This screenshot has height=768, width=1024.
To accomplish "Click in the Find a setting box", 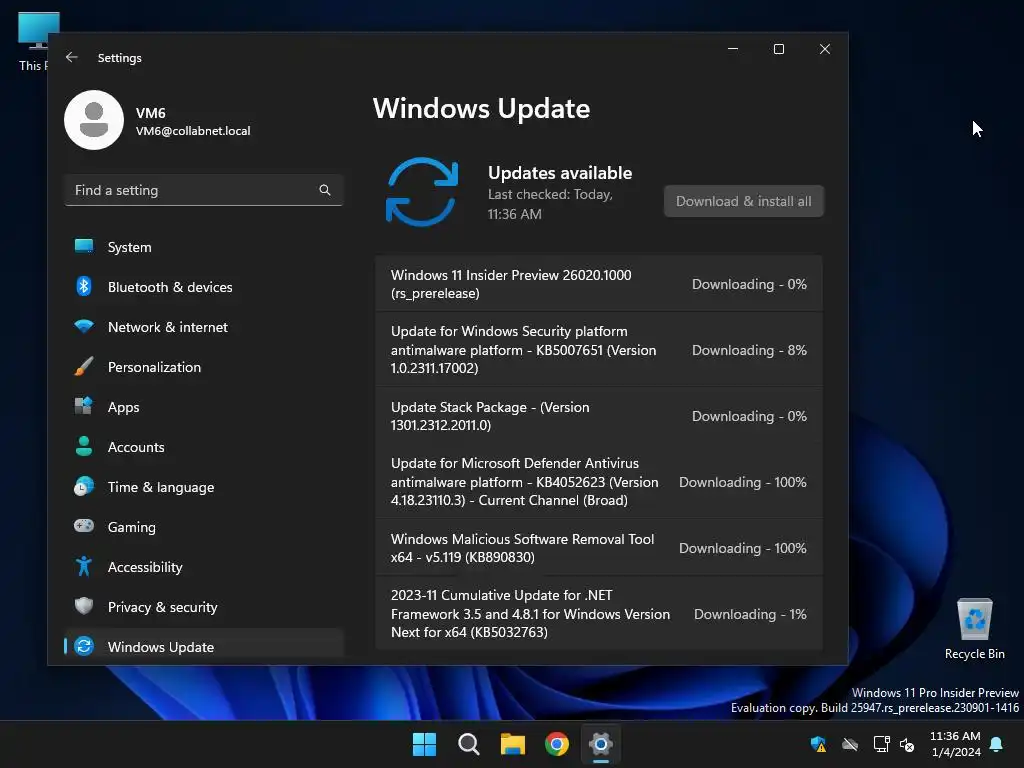I will pos(204,190).
